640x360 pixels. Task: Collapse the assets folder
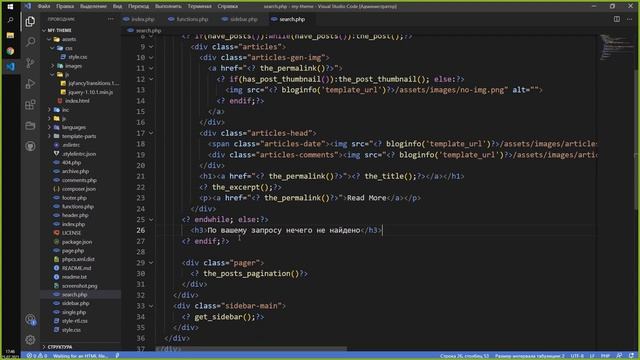click(49, 39)
